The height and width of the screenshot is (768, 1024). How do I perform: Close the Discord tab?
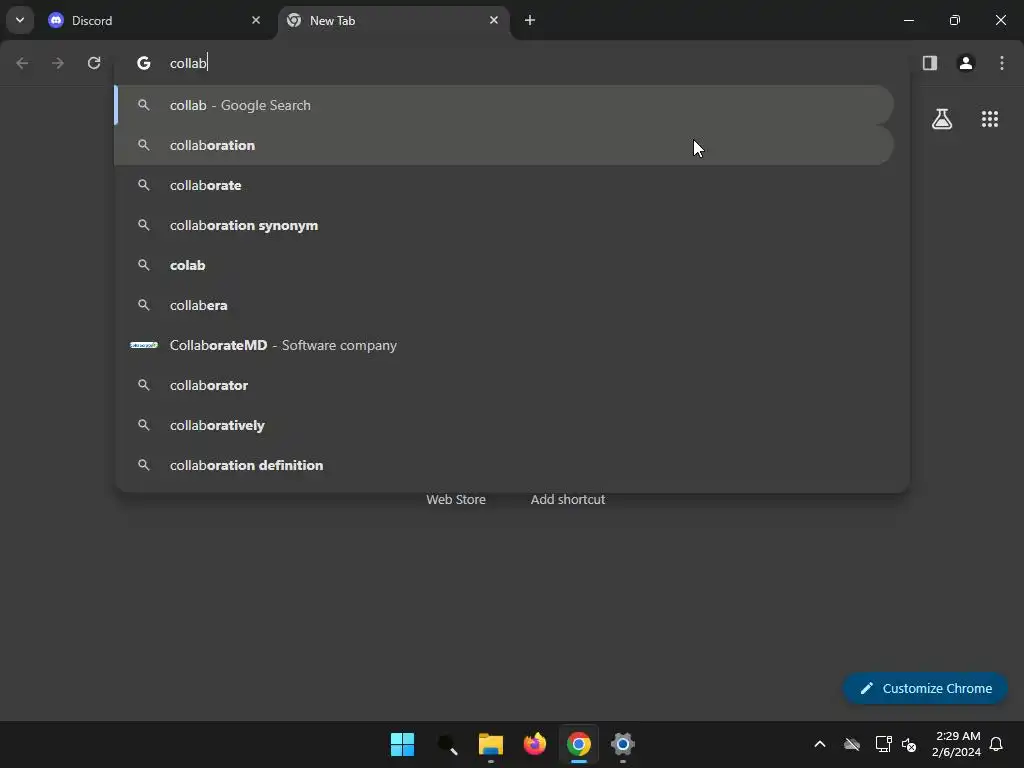[x=256, y=20]
